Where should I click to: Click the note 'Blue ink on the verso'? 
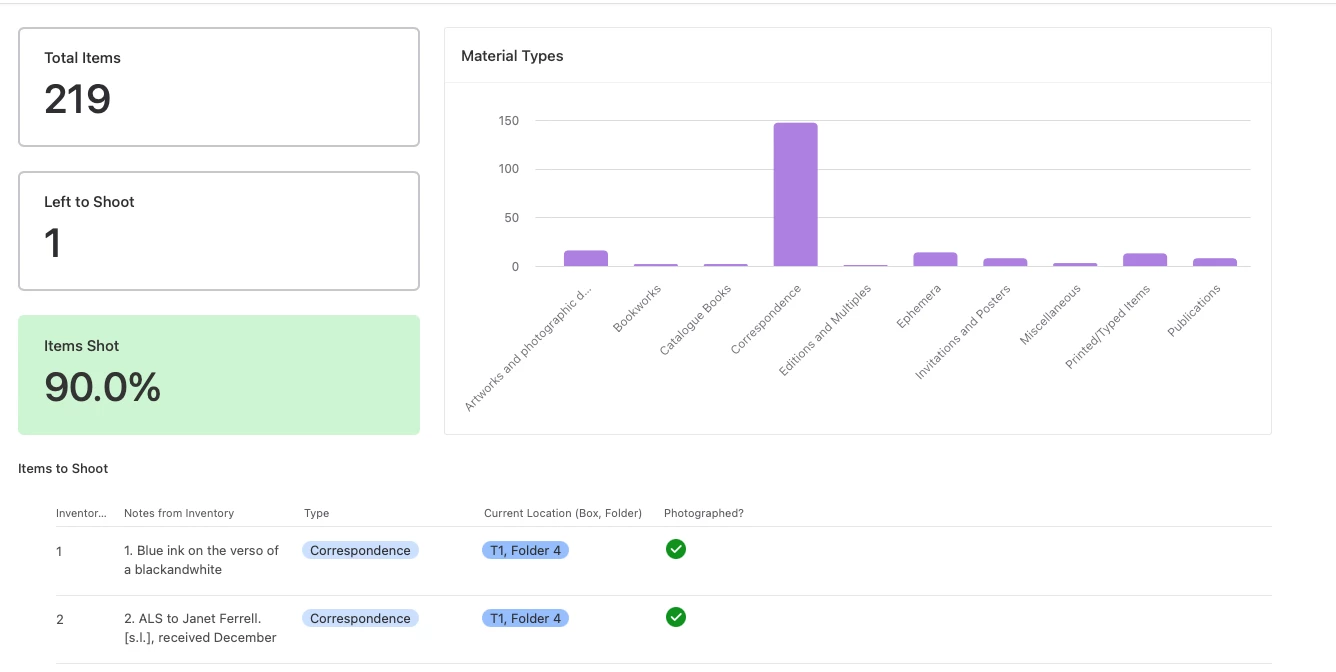201,560
